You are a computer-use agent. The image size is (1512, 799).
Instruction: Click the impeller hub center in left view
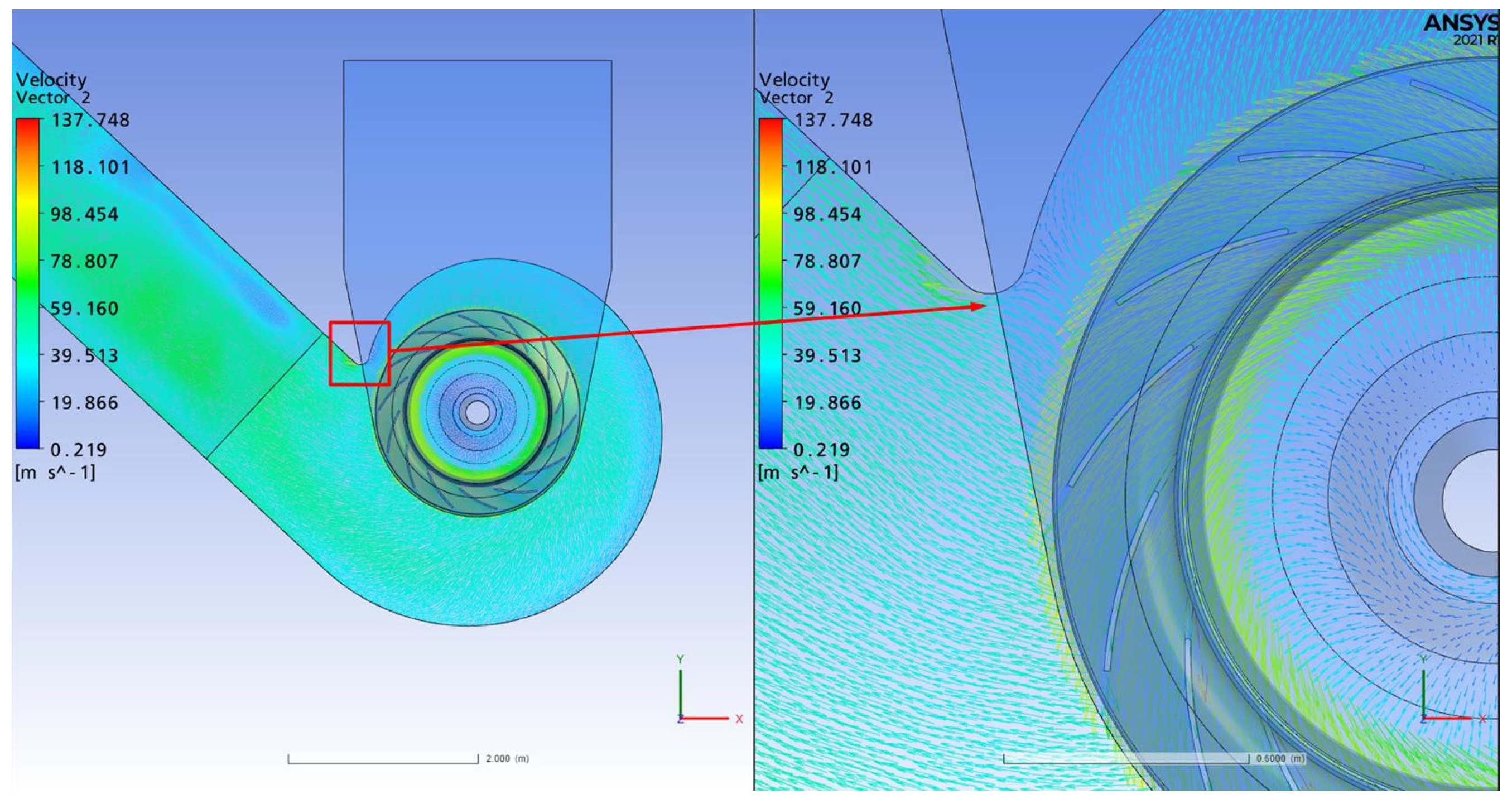pos(477,413)
